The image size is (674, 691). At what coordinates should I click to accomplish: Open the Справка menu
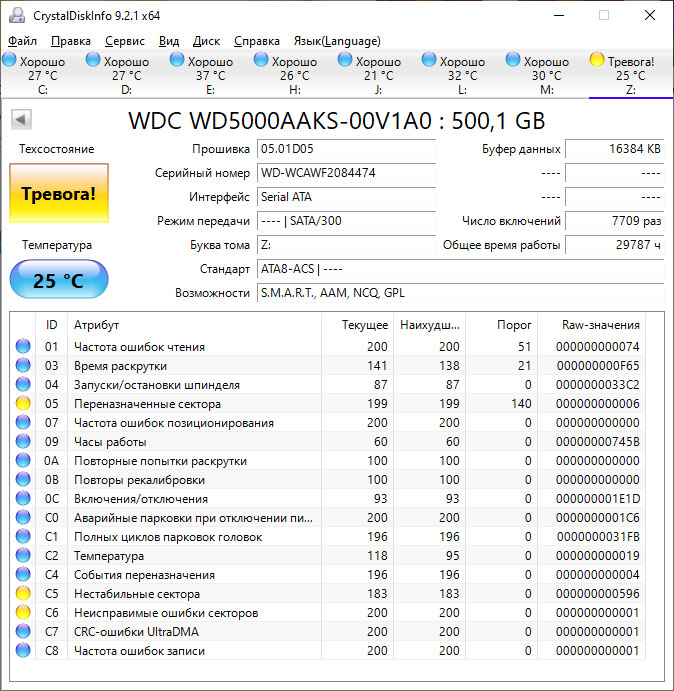[257, 41]
